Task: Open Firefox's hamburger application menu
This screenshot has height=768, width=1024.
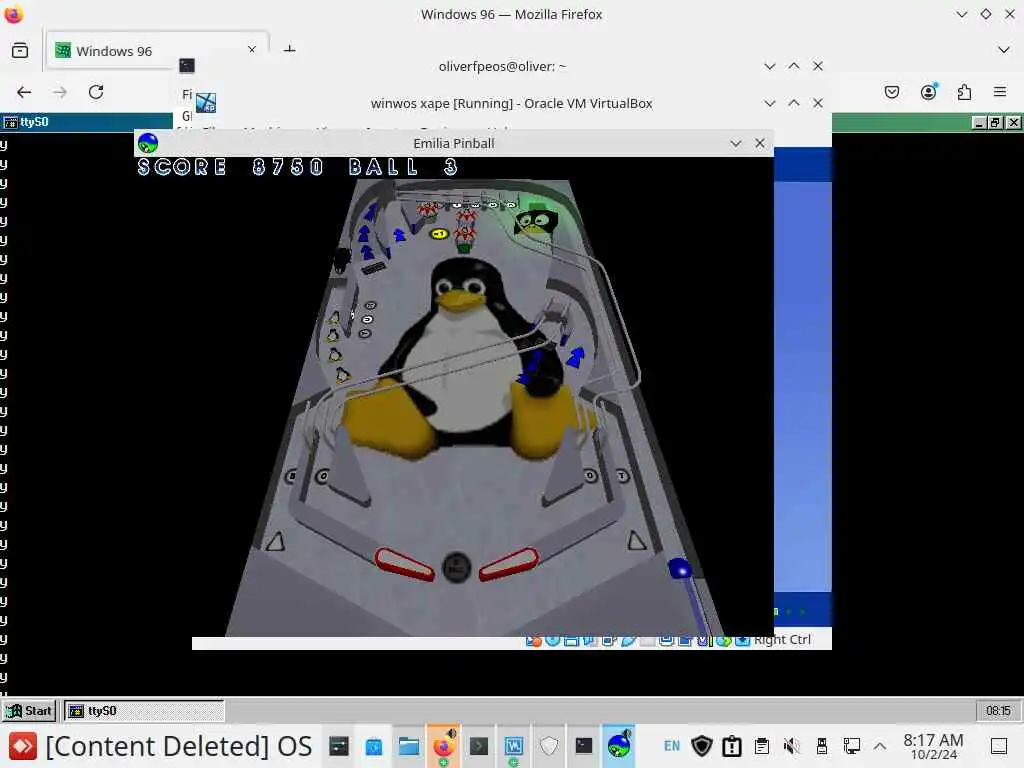Action: [x=1000, y=92]
